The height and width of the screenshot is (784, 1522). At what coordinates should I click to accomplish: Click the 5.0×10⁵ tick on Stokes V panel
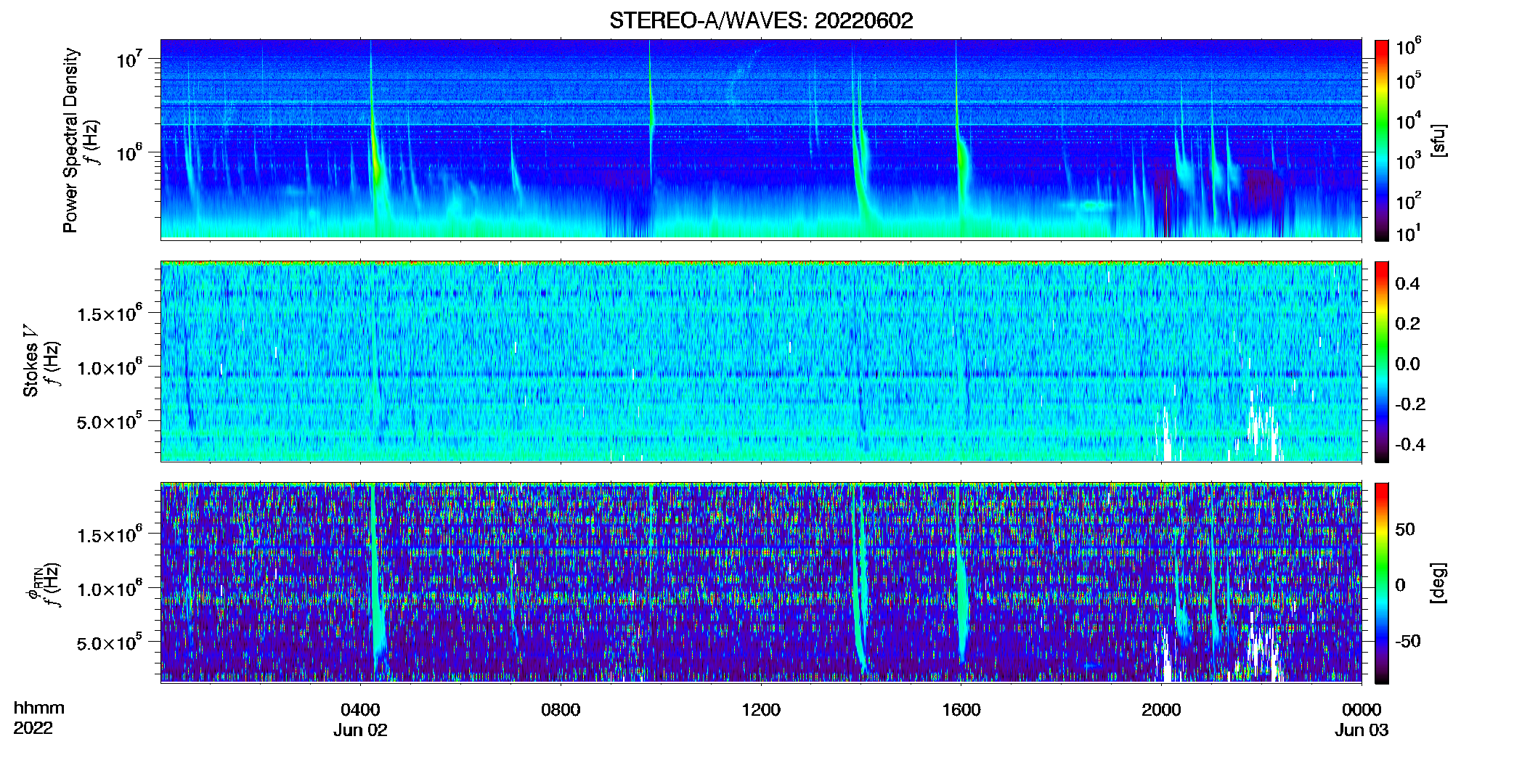tap(110, 421)
